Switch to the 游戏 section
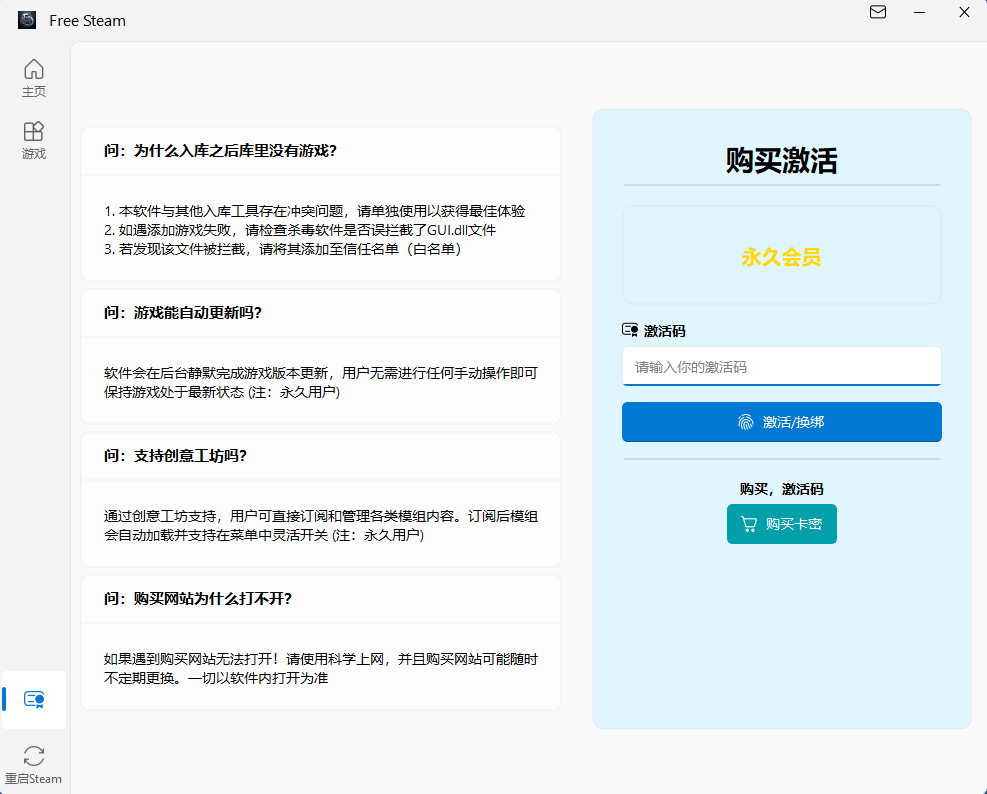 coord(33,152)
